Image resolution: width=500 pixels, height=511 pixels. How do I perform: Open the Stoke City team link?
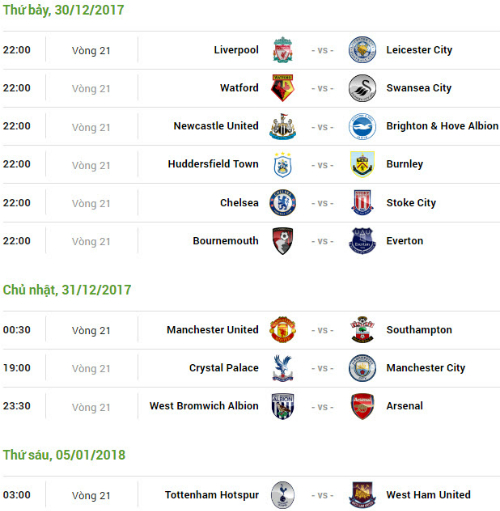click(x=411, y=203)
